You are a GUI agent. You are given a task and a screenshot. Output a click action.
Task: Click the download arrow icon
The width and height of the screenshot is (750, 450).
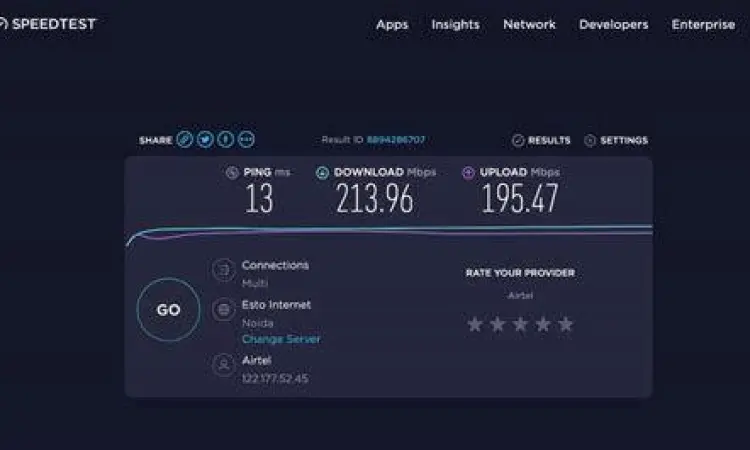(322, 172)
